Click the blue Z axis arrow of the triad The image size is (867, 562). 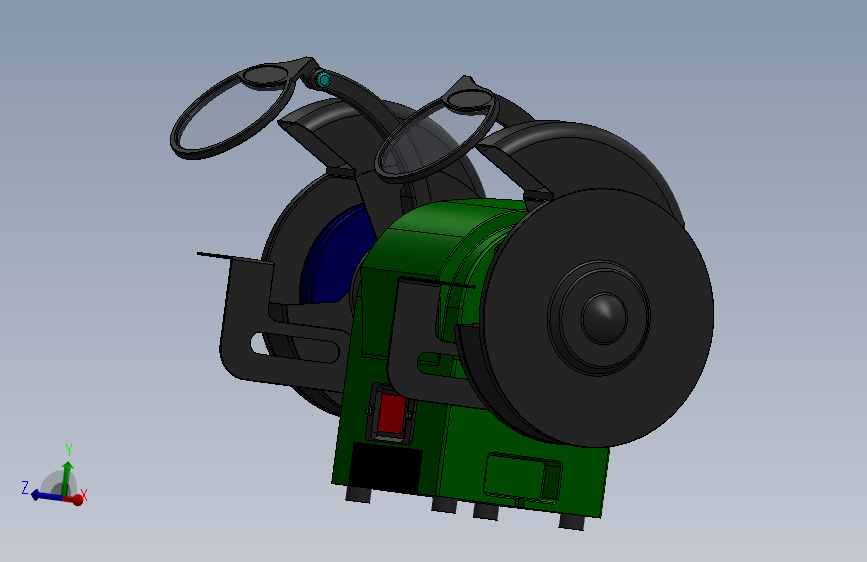pyautogui.click(x=48, y=496)
